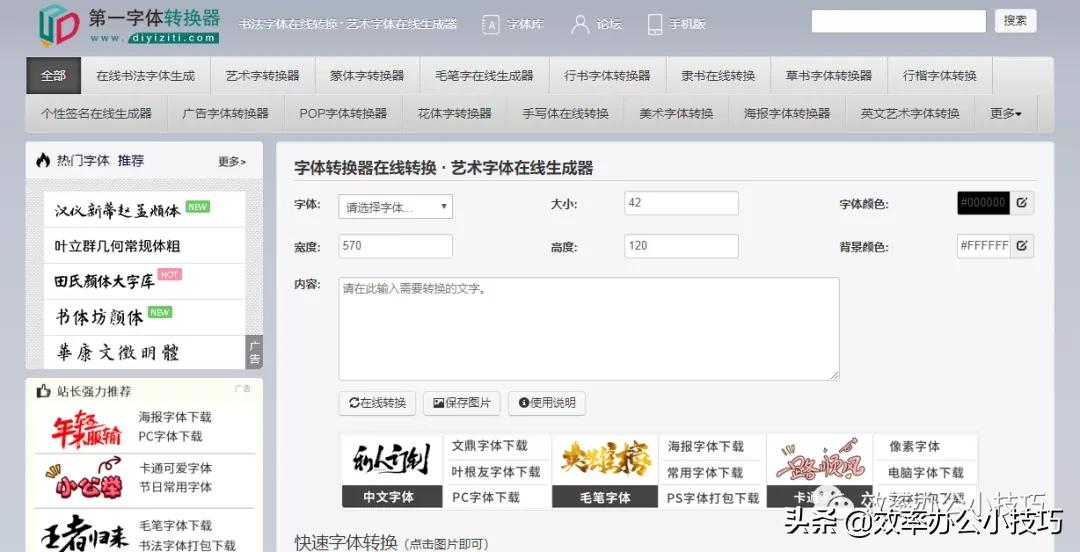Open the 叶根友字体下载 link
Screen dimensions: 1080x552
coord(496,472)
